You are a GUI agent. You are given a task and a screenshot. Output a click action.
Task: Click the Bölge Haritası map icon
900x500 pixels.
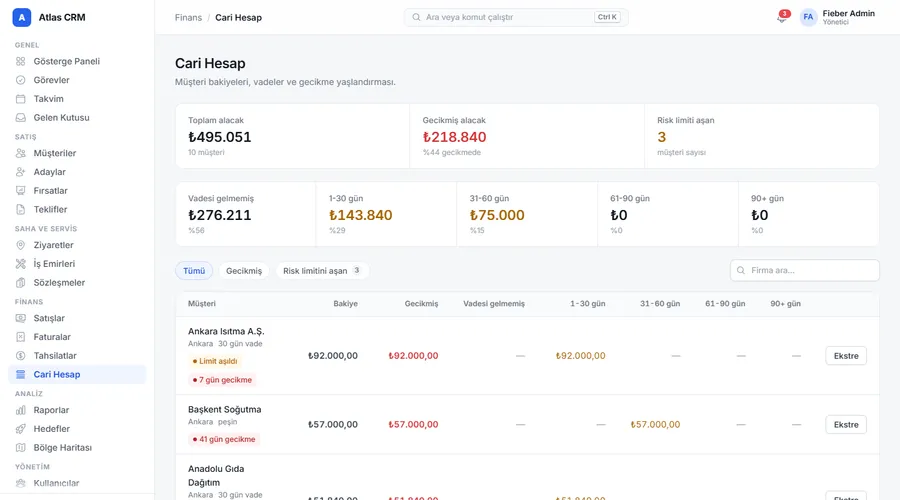pyautogui.click(x=21, y=448)
